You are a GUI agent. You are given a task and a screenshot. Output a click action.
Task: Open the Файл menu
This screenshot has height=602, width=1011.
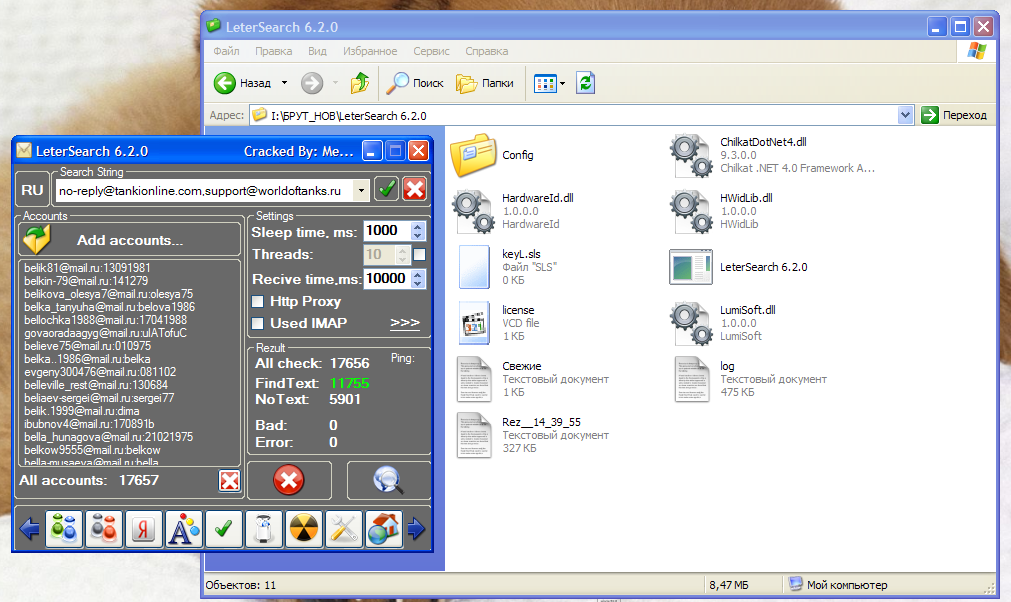pyautogui.click(x=226, y=51)
